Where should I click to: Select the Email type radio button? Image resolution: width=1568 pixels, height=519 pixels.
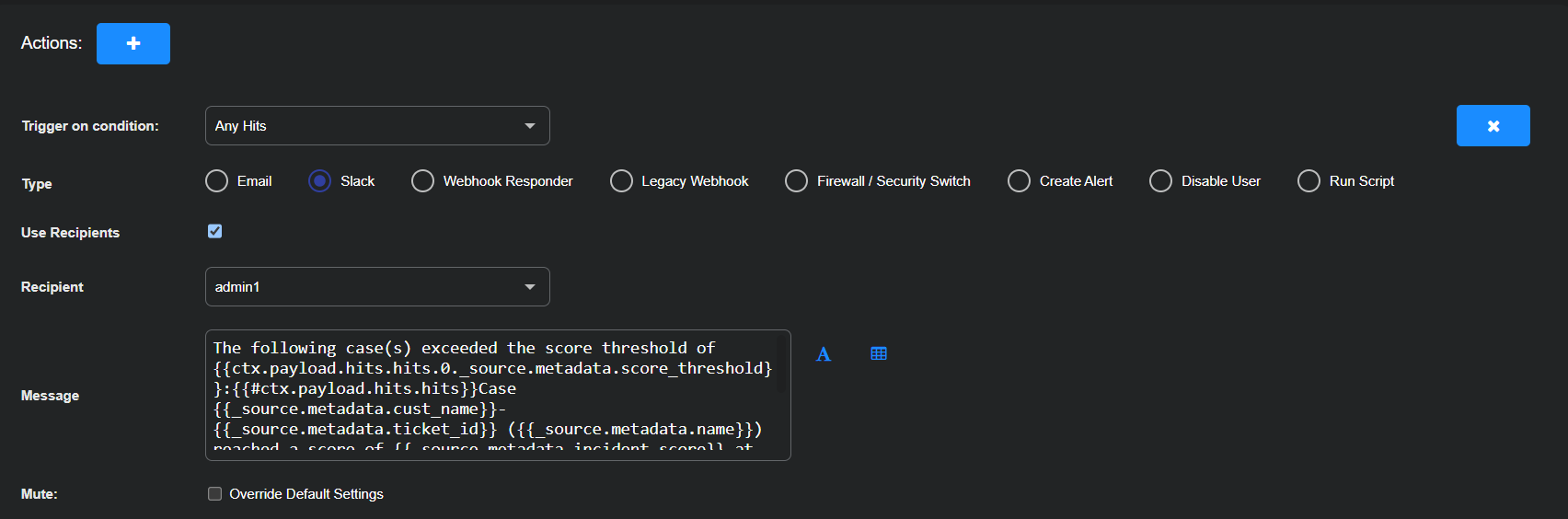click(x=217, y=181)
